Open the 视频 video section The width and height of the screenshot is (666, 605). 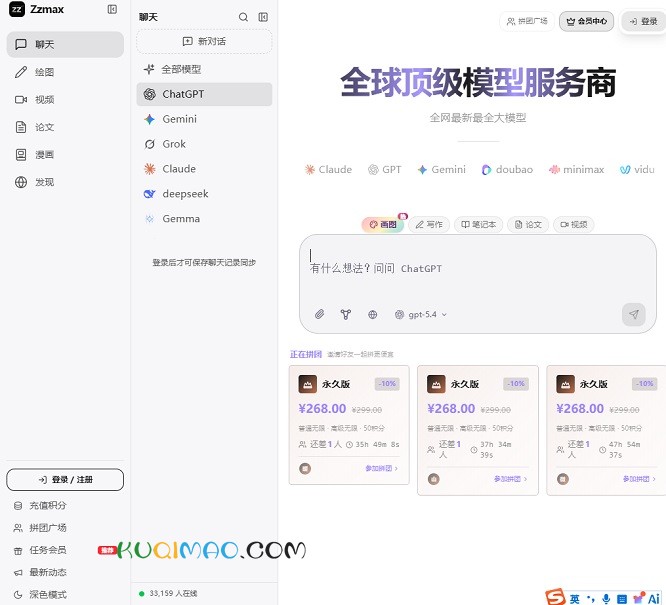tap(65, 99)
